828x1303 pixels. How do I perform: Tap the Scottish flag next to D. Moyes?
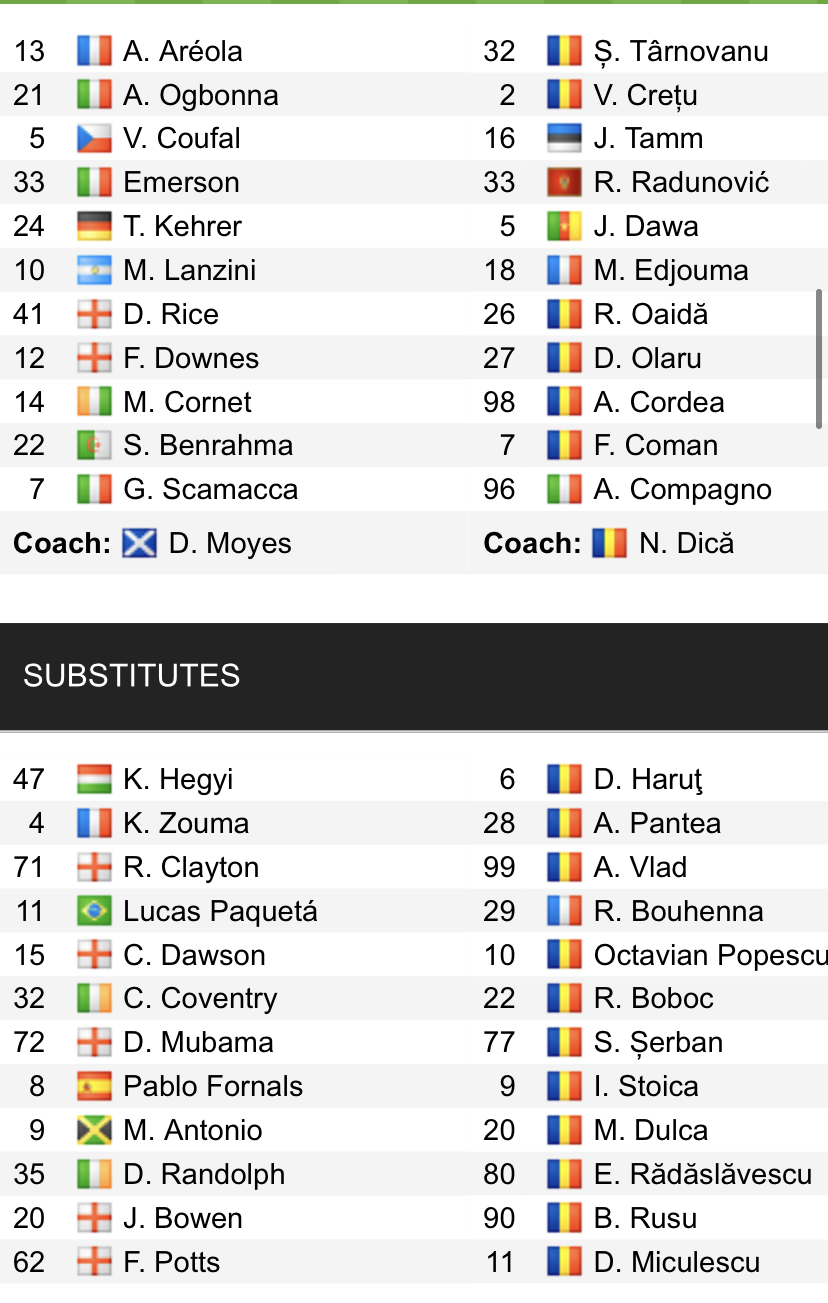[x=139, y=544]
